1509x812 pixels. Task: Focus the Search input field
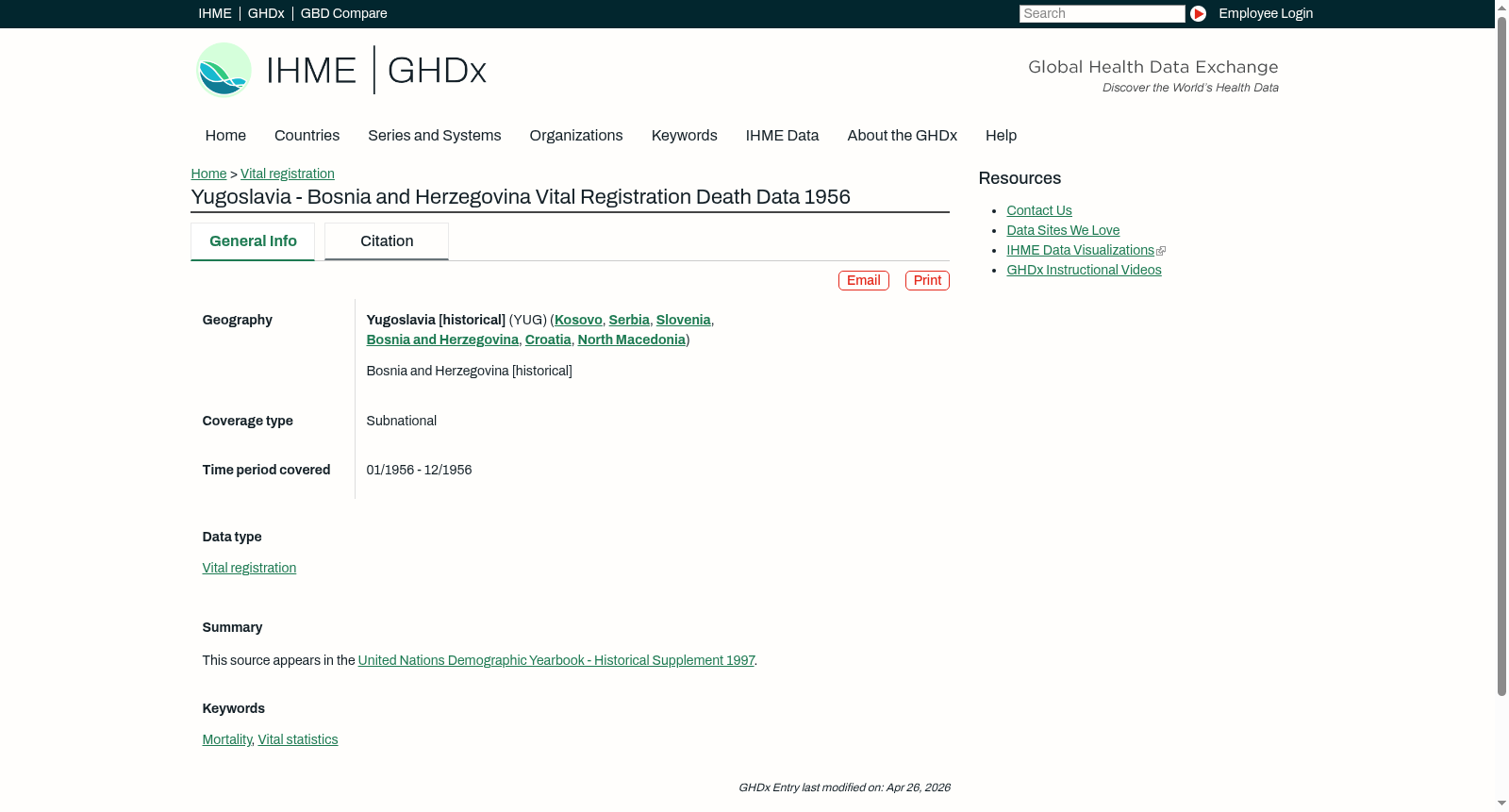[1102, 13]
